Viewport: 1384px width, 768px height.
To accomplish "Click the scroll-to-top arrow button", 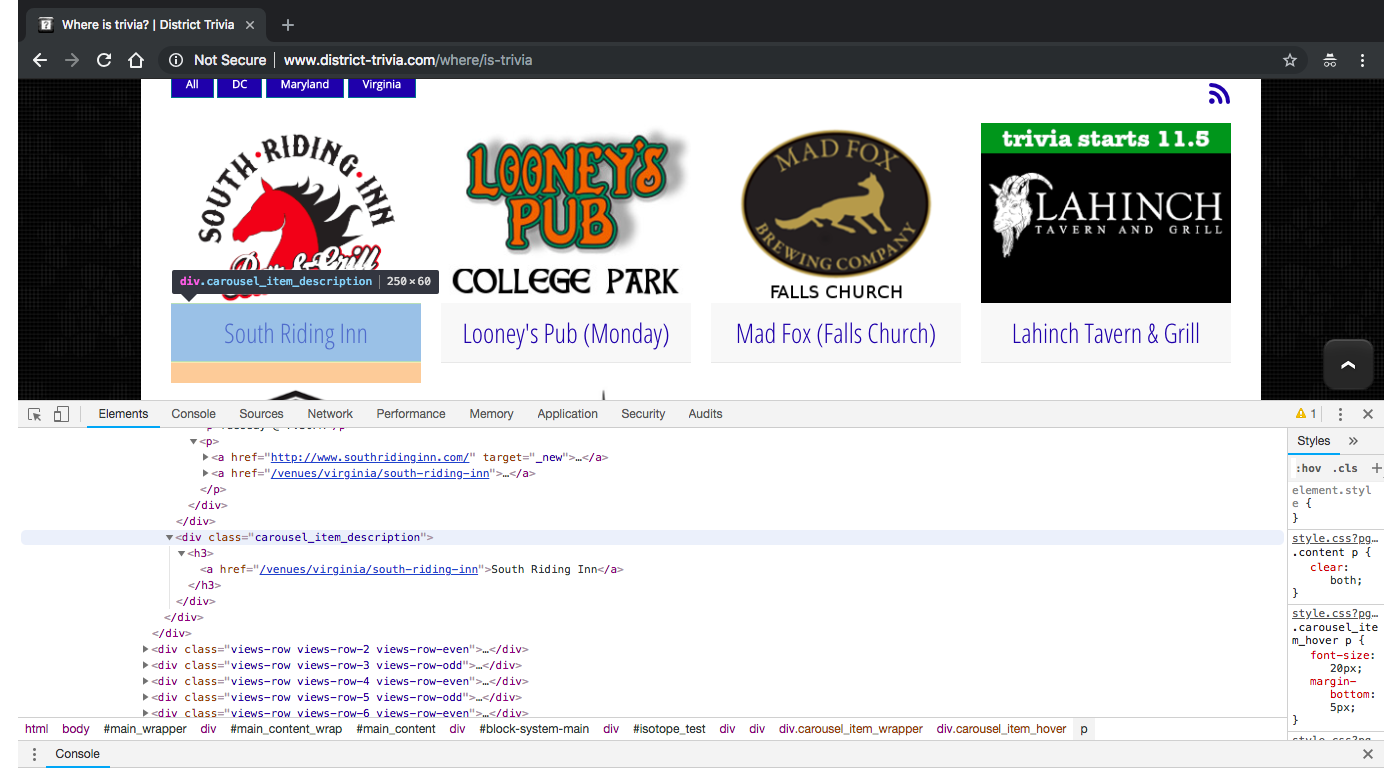I will [x=1348, y=365].
